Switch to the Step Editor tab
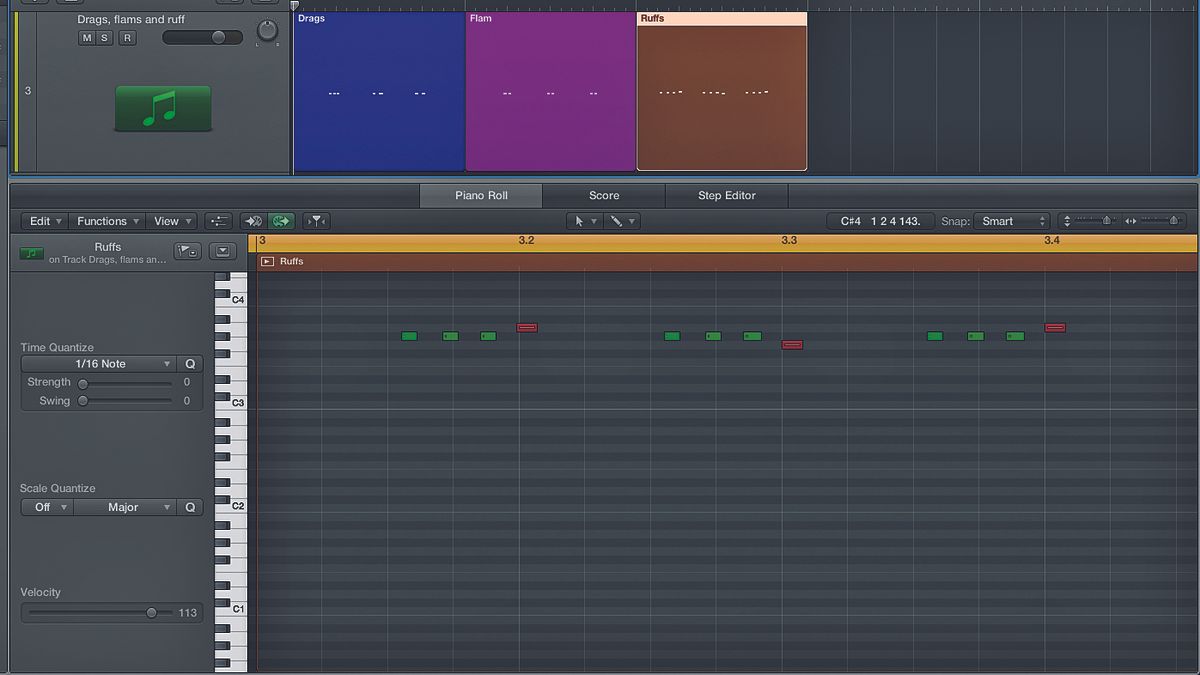The width and height of the screenshot is (1200, 675). coord(727,195)
